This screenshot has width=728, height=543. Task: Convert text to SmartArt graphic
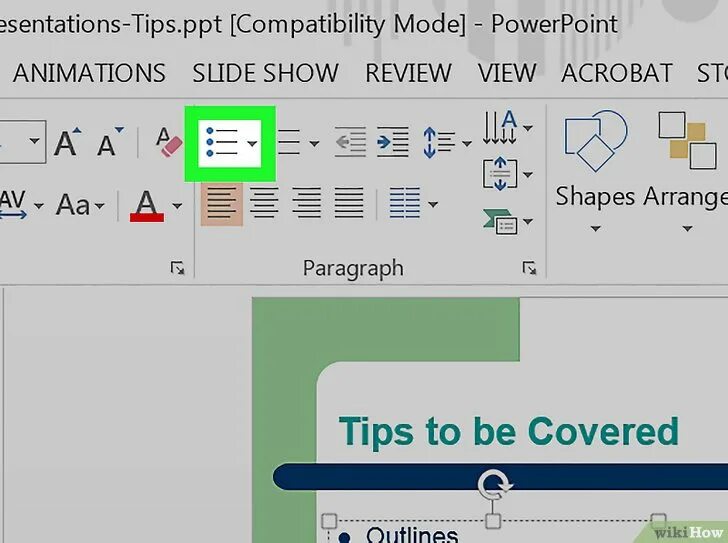click(x=500, y=221)
